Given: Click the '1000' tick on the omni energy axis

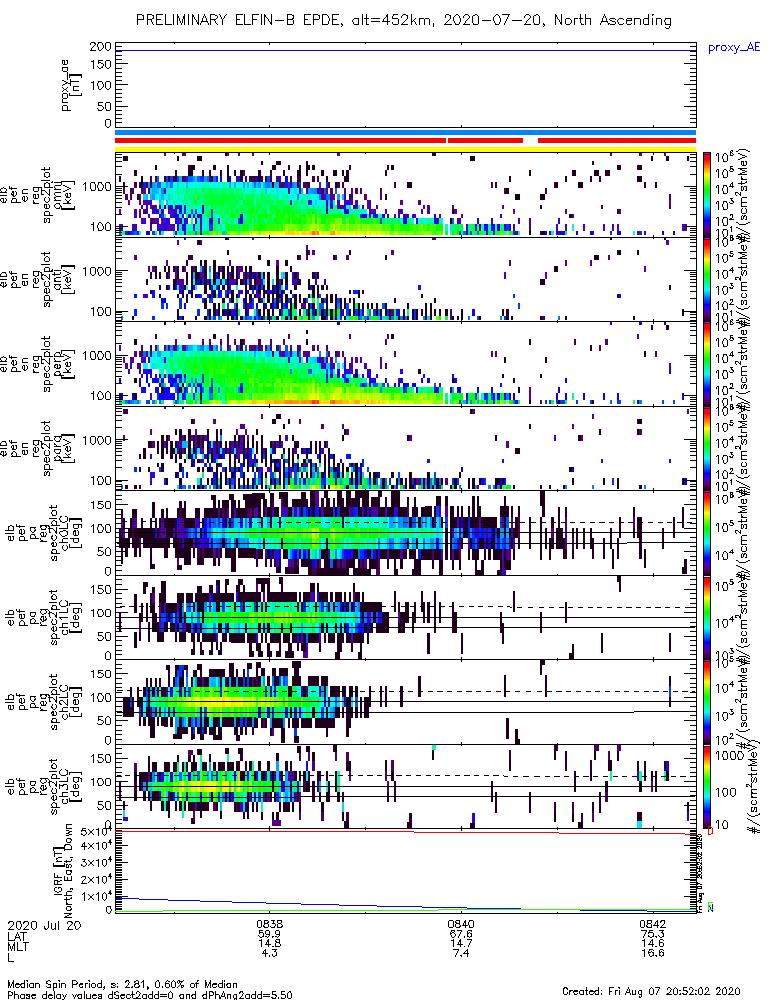Looking at the screenshot, I should click(x=96, y=188).
